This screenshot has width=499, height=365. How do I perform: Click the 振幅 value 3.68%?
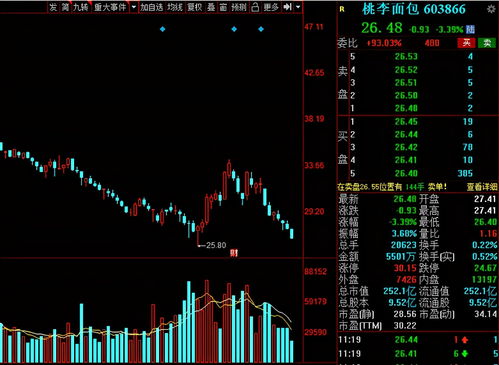point(404,233)
